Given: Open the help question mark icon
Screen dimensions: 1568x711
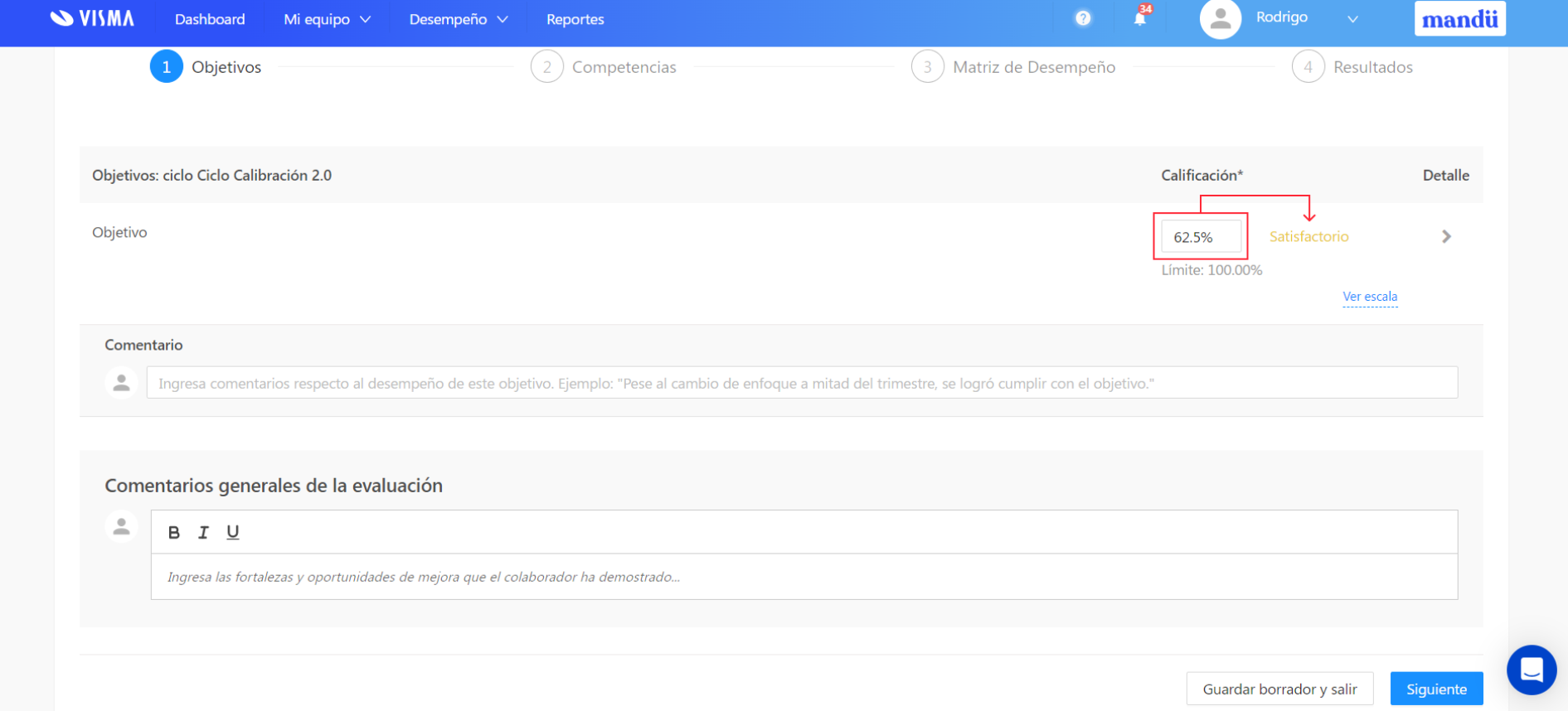Looking at the screenshot, I should pyautogui.click(x=1083, y=18).
